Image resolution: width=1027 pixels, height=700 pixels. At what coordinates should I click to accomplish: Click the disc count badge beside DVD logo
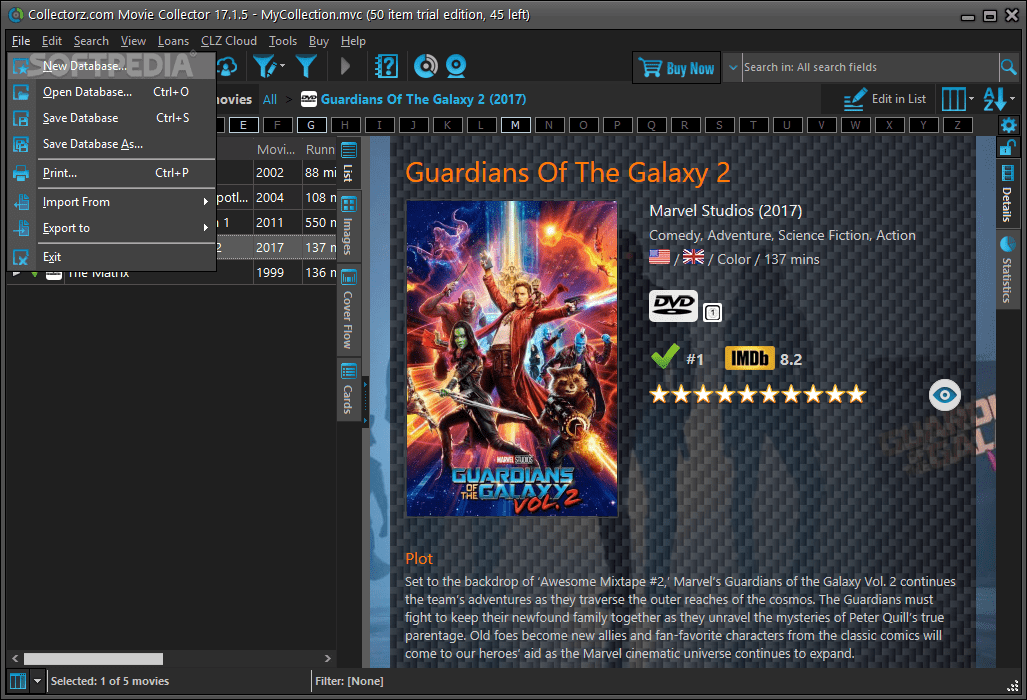713,312
